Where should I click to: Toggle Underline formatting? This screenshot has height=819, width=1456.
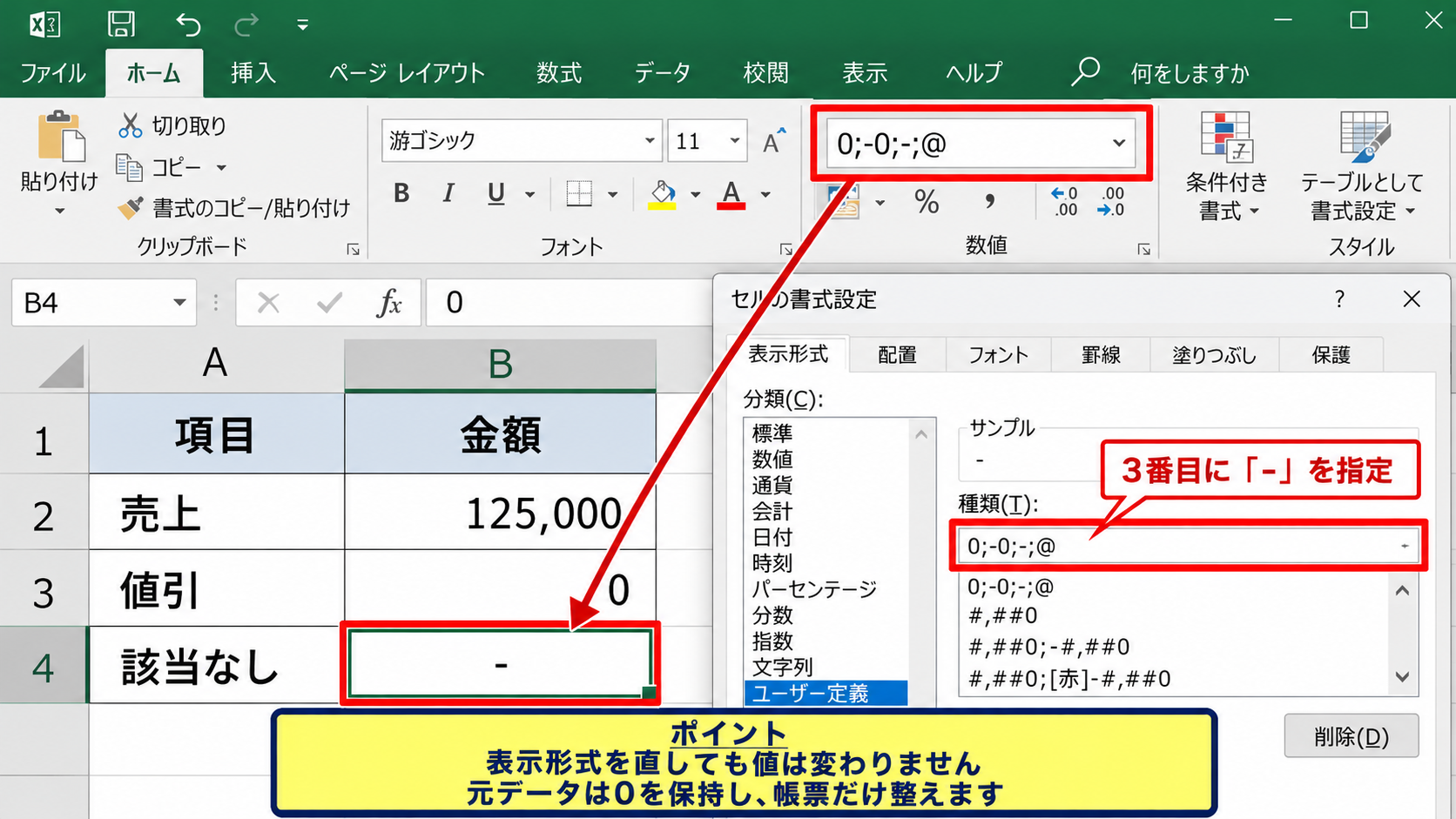pyautogui.click(x=495, y=193)
